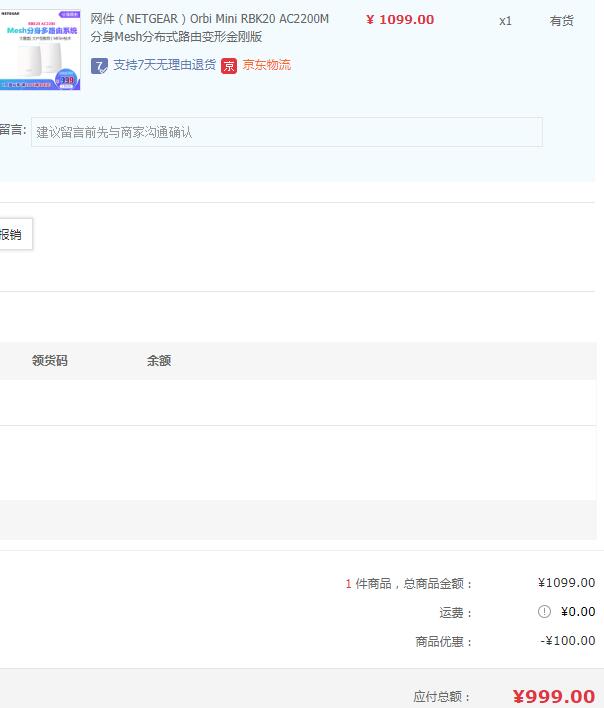Focus the merchant message input field
Screen dimensions: 604x708
pyautogui.click(x=287, y=132)
